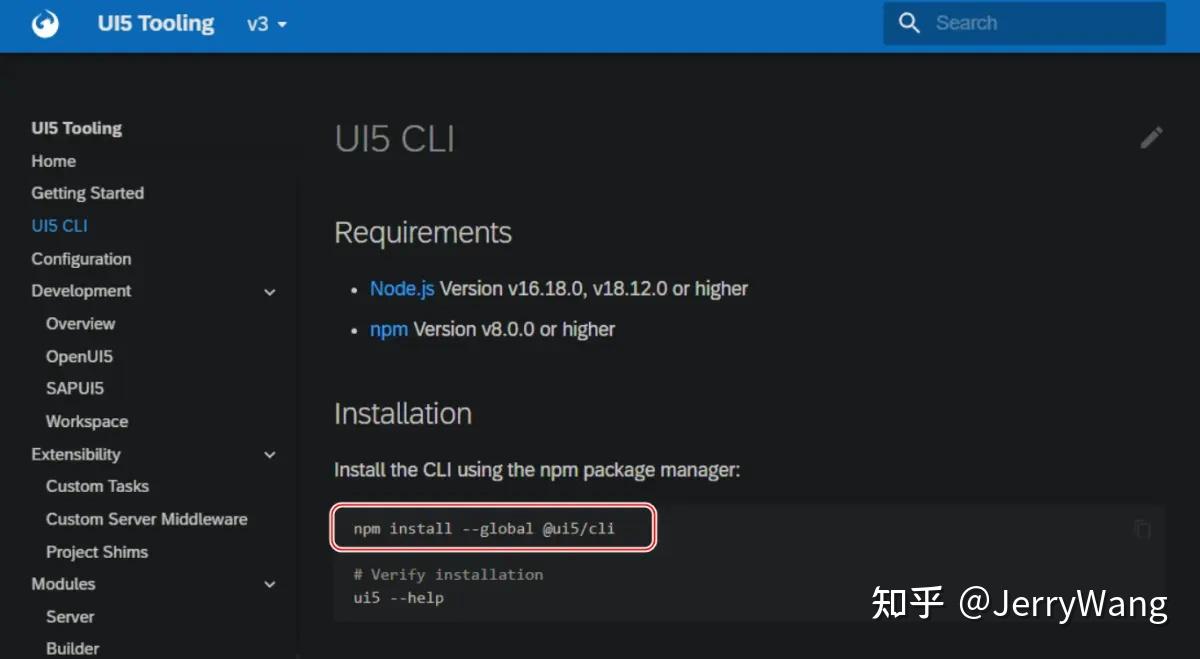Open the Custom Server Middleware page
The image size is (1200, 659).
point(146,519)
